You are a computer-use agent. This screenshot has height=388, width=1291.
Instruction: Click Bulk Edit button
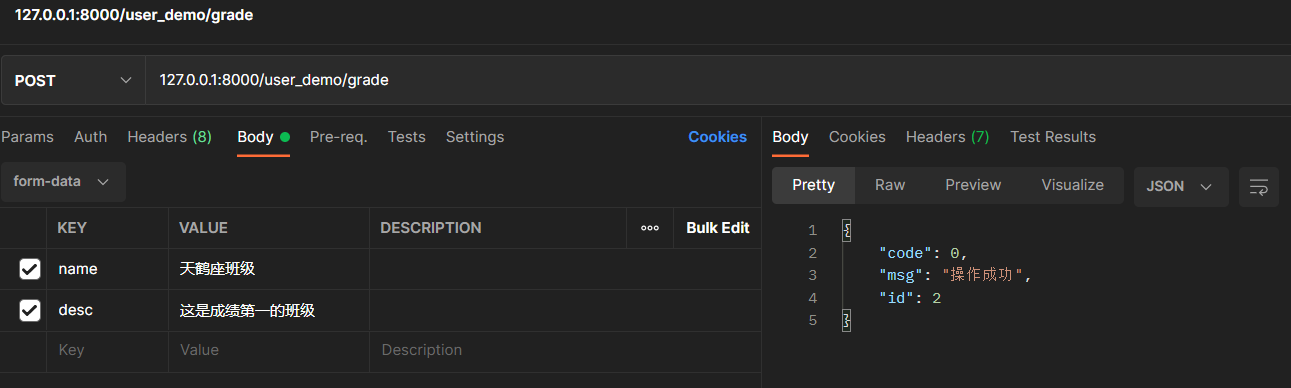(718, 228)
